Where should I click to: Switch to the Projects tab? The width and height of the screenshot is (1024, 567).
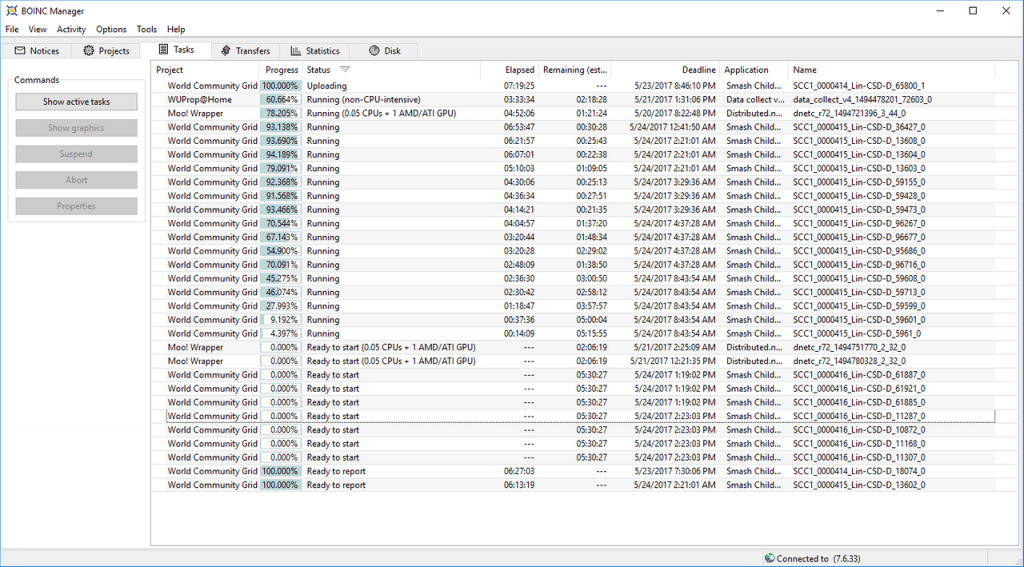[106, 51]
